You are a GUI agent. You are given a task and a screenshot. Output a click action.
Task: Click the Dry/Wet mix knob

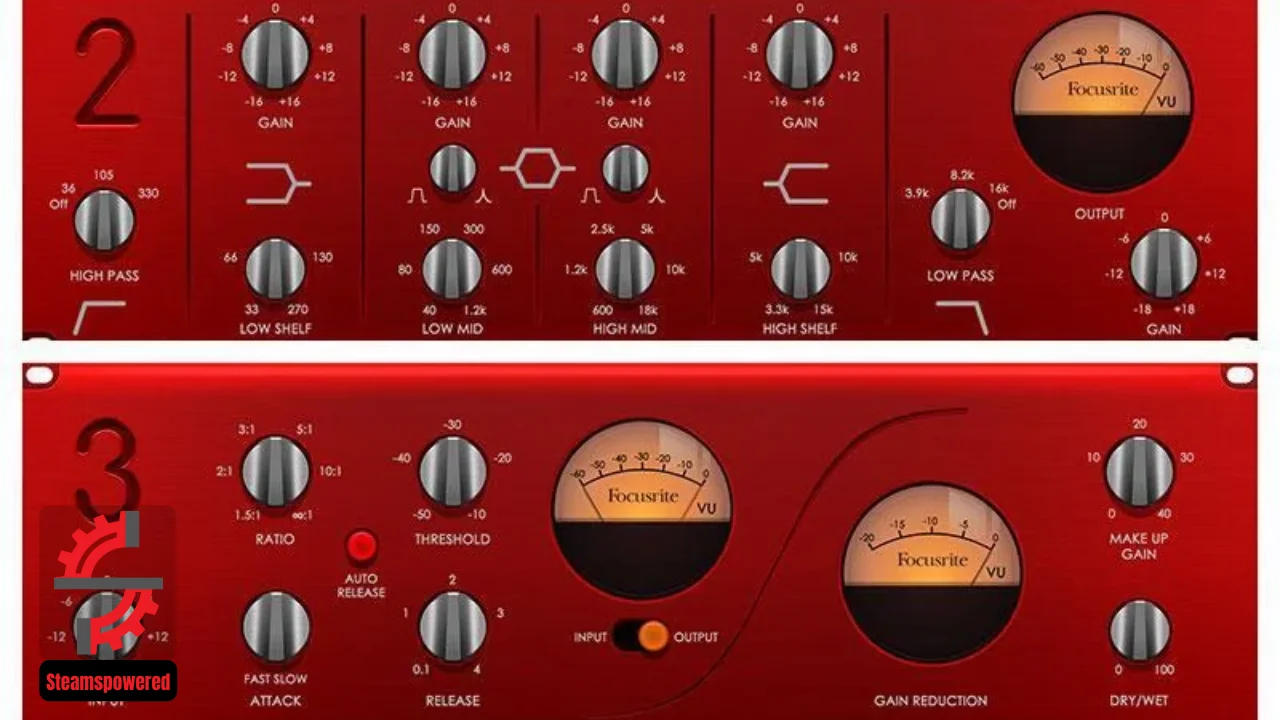(1140, 632)
